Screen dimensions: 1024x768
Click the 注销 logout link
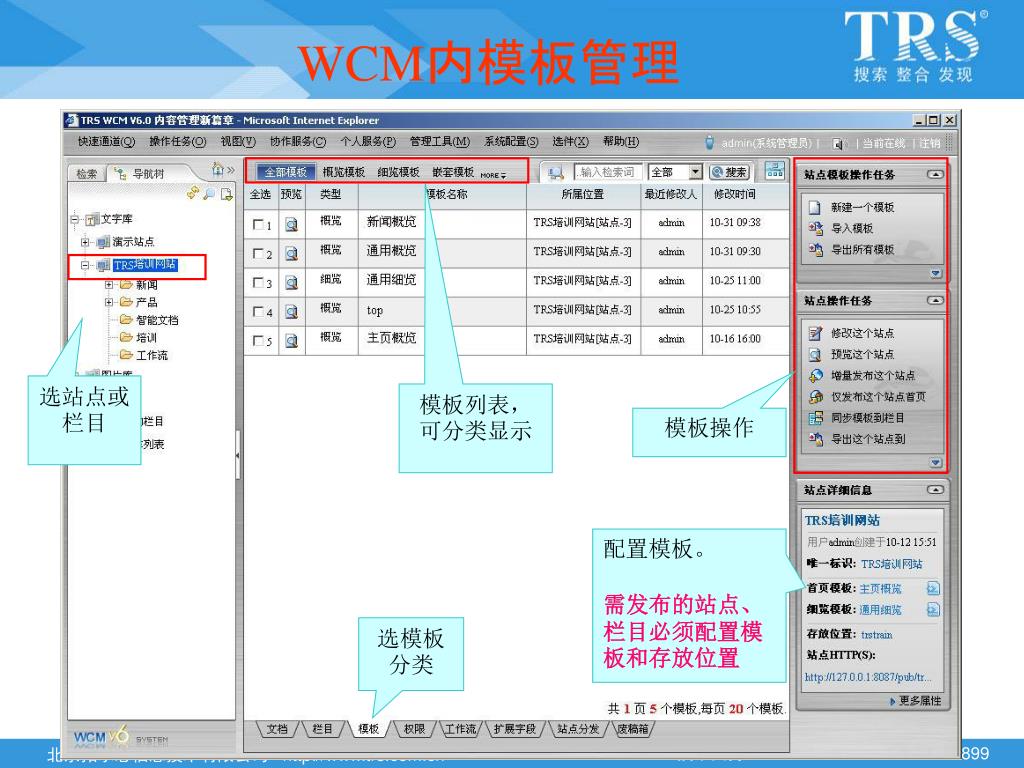930,143
